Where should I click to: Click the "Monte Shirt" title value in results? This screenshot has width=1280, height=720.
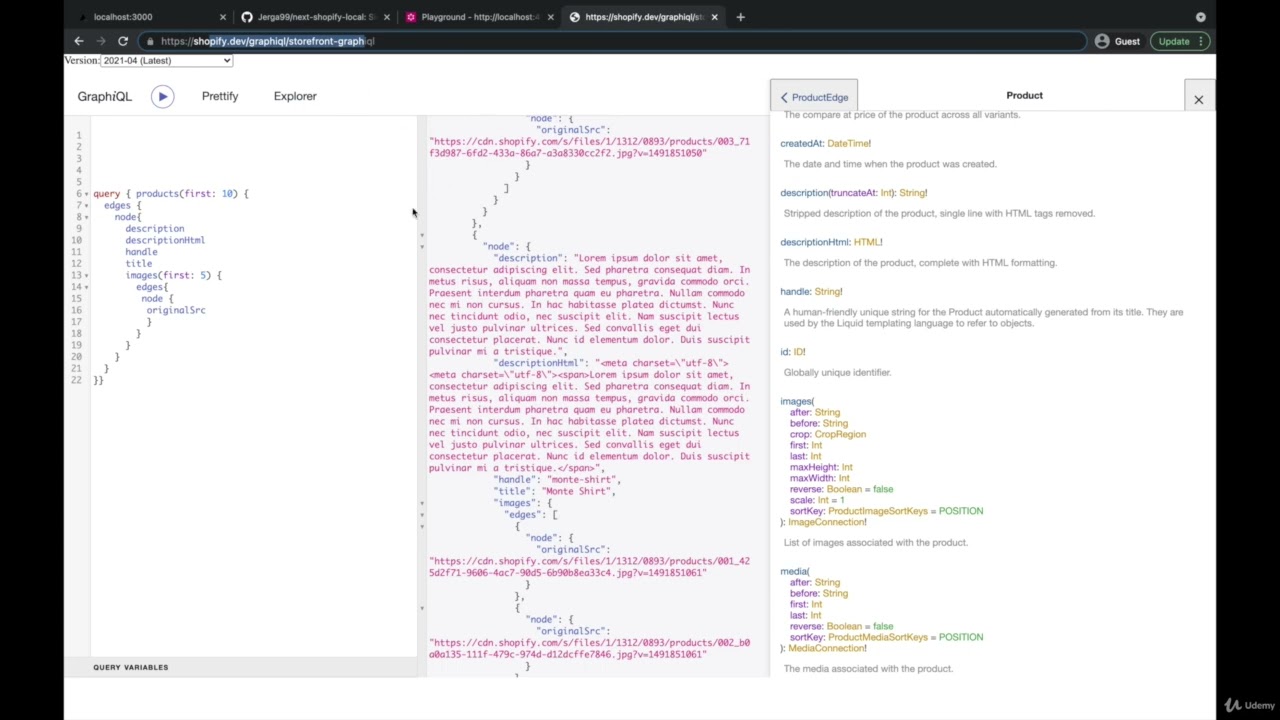click(x=578, y=491)
